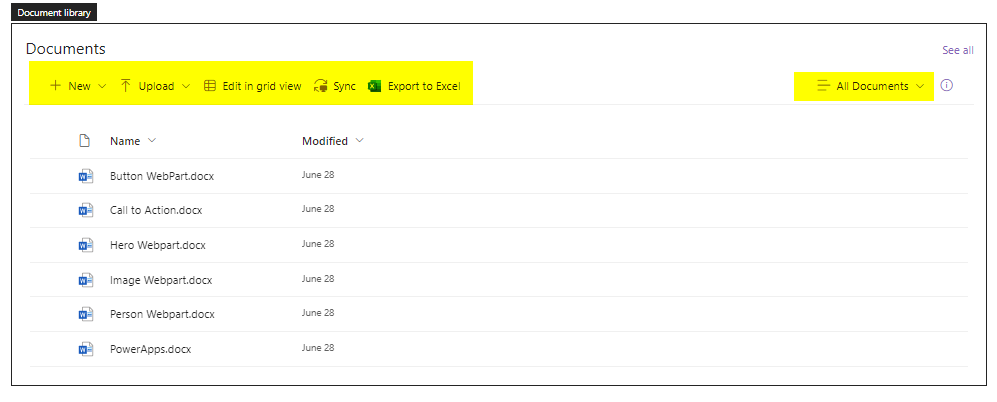997x402 pixels.
Task: Click the Word icon beside PowerApps.docx
Action: [85, 349]
